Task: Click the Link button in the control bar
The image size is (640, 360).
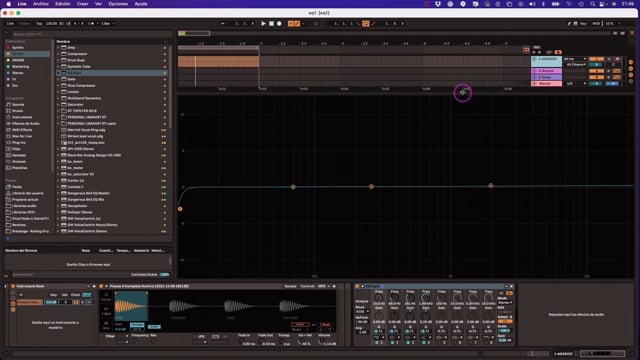Action: coord(10,24)
